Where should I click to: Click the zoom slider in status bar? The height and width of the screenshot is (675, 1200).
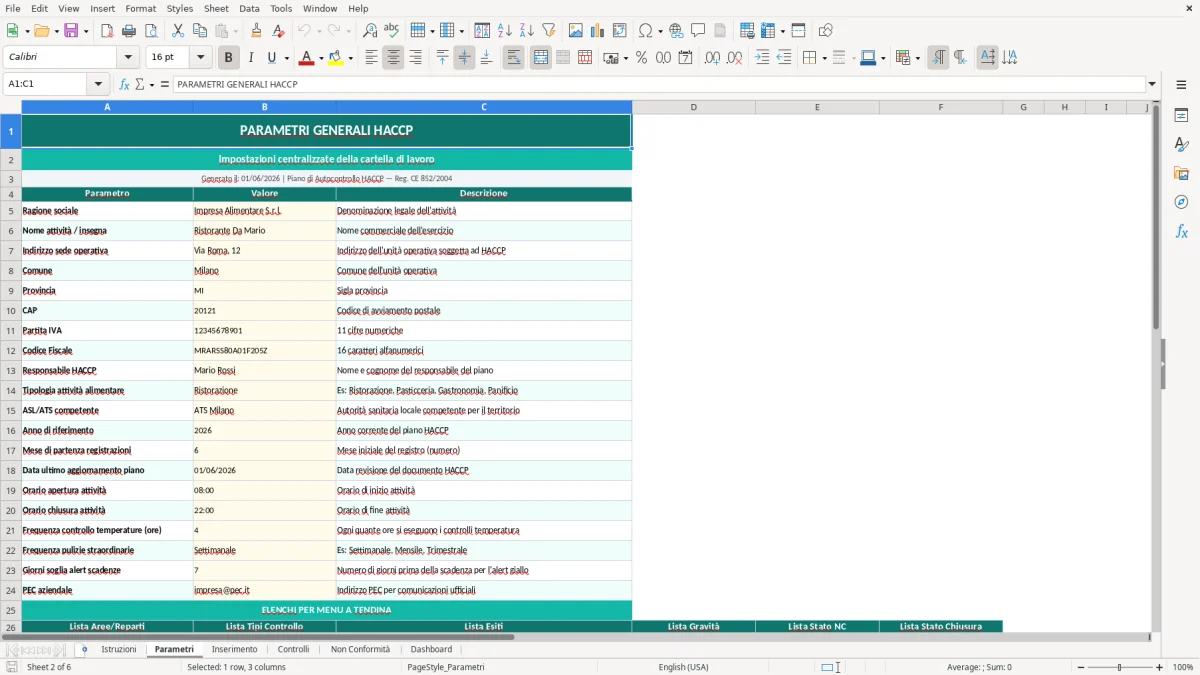[1119, 667]
